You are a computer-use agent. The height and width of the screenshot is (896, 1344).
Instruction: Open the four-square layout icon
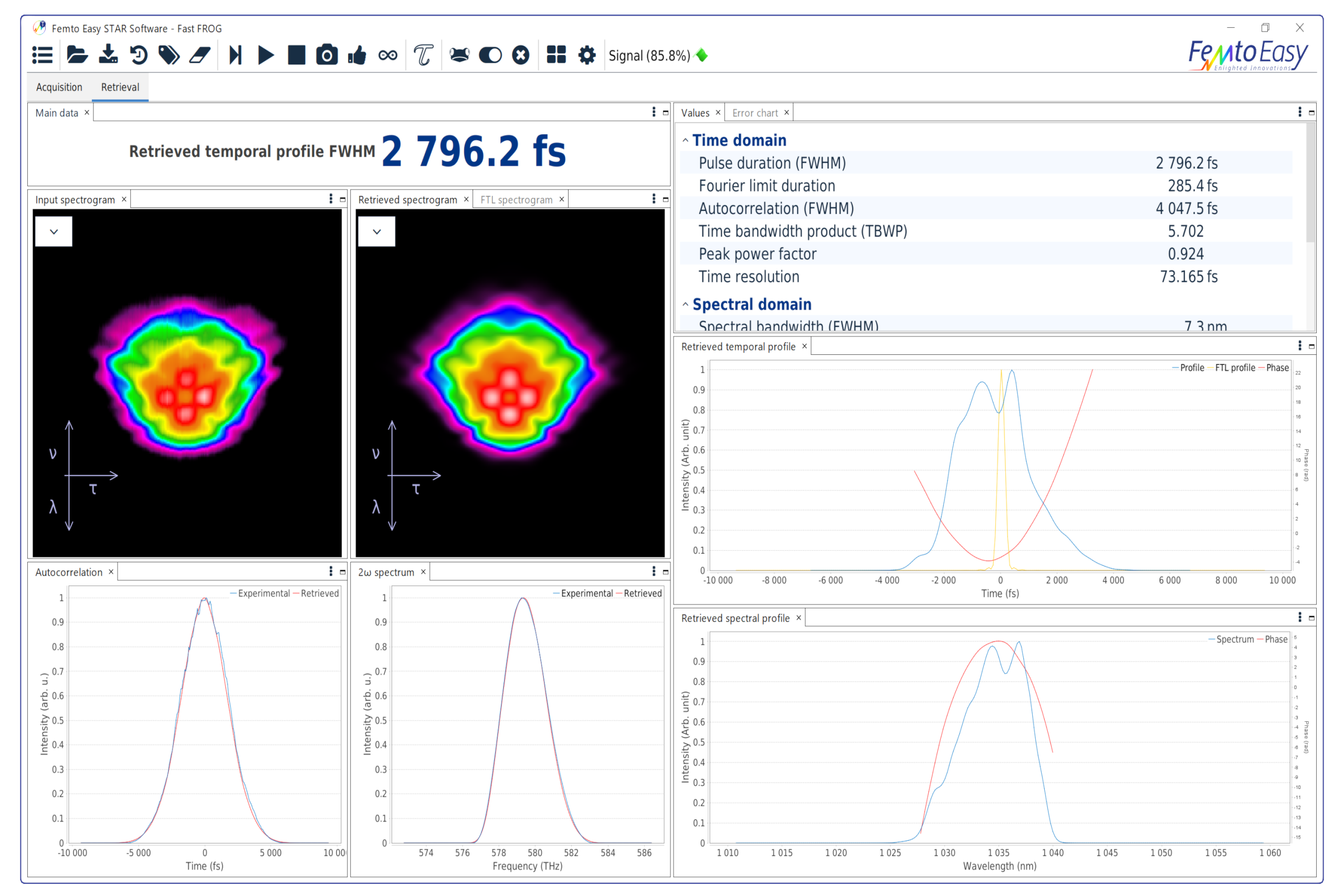click(556, 56)
